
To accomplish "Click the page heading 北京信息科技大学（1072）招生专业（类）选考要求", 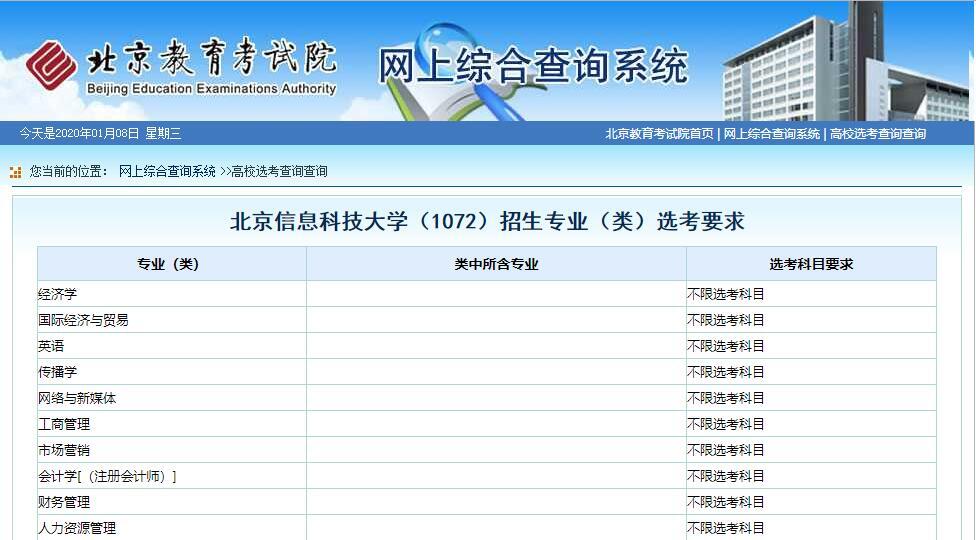I will (x=487, y=221).
